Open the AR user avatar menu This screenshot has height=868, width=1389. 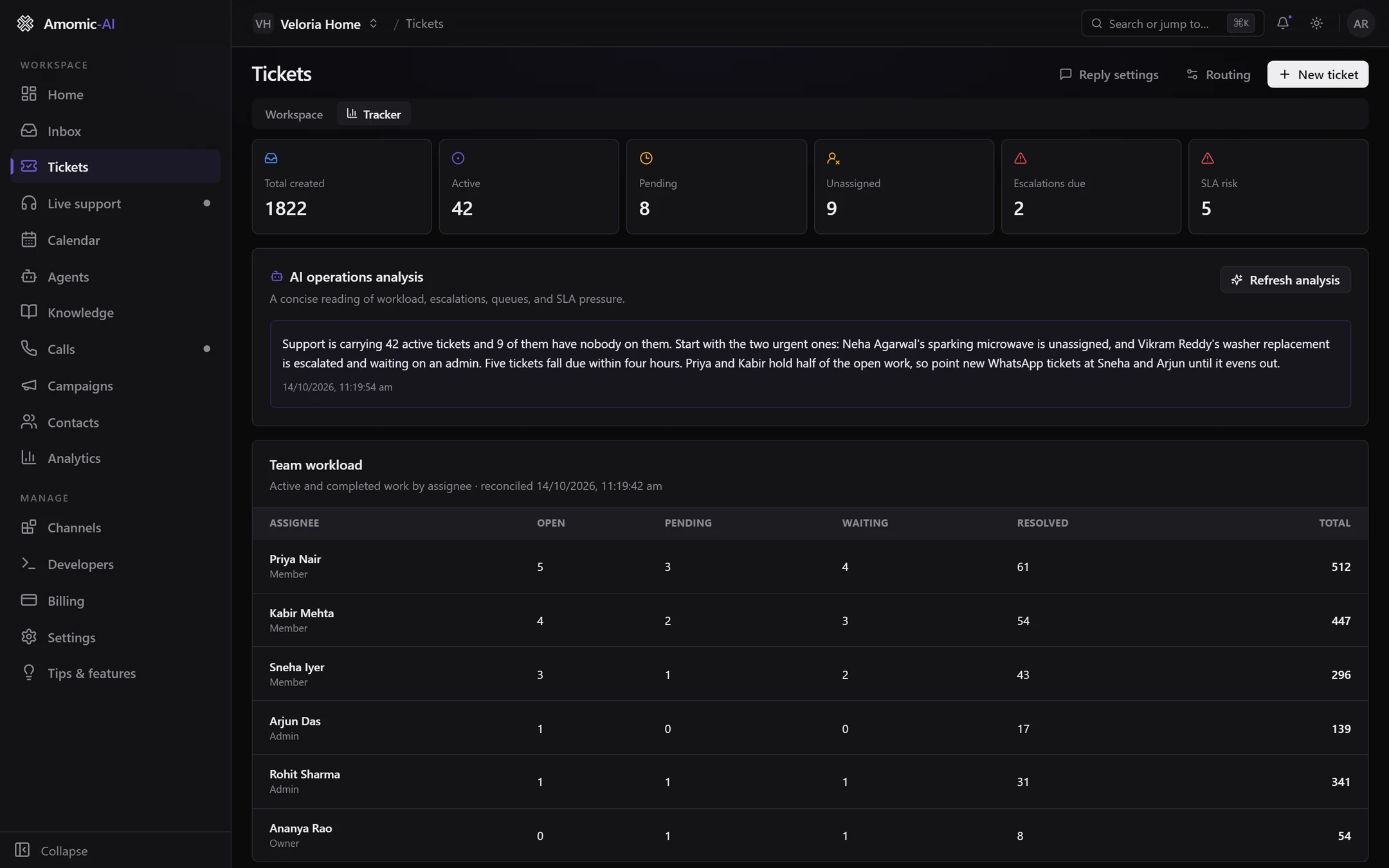pos(1360,23)
